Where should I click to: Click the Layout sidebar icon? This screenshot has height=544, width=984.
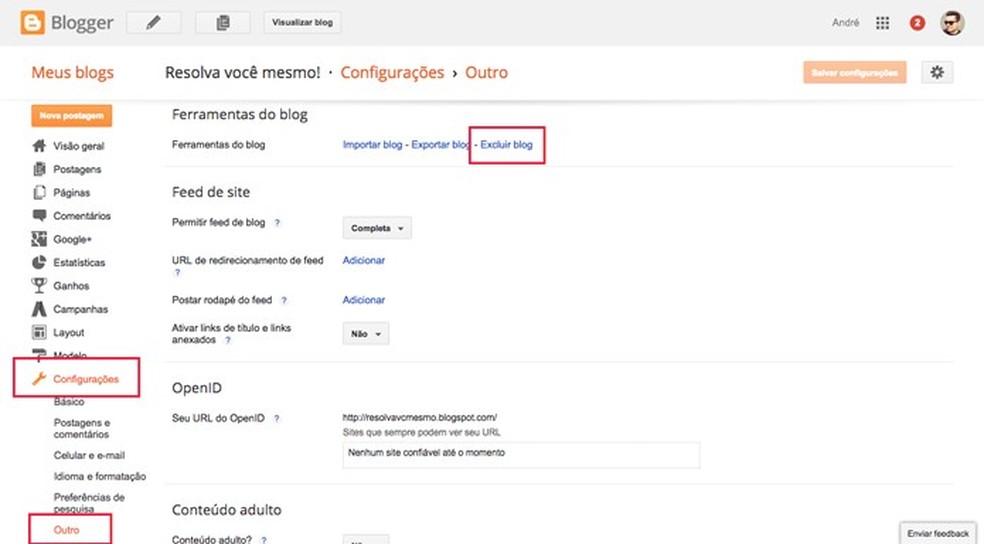click(39, 332)
